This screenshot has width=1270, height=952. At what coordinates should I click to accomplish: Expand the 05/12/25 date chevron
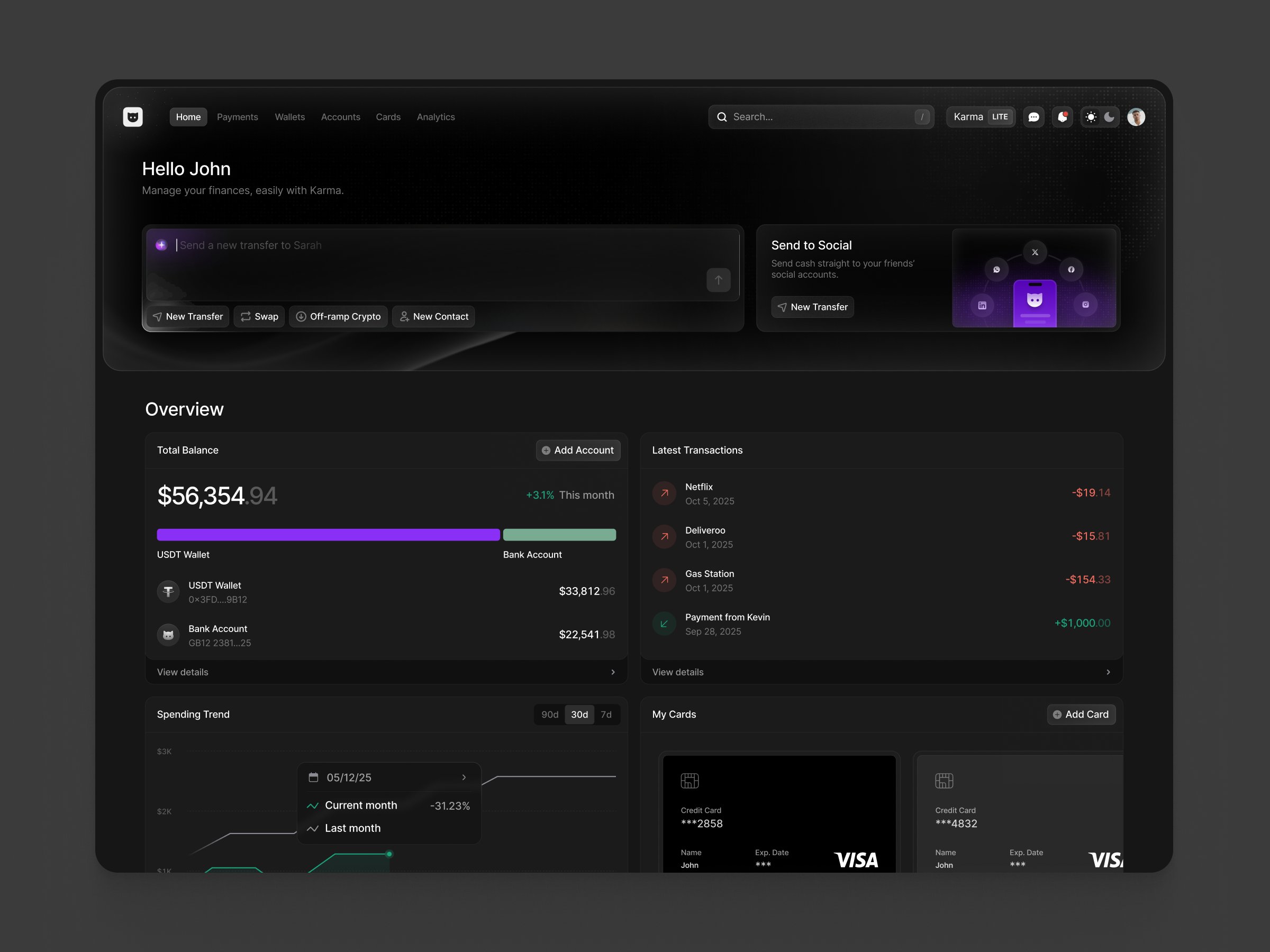pos(464,777)
